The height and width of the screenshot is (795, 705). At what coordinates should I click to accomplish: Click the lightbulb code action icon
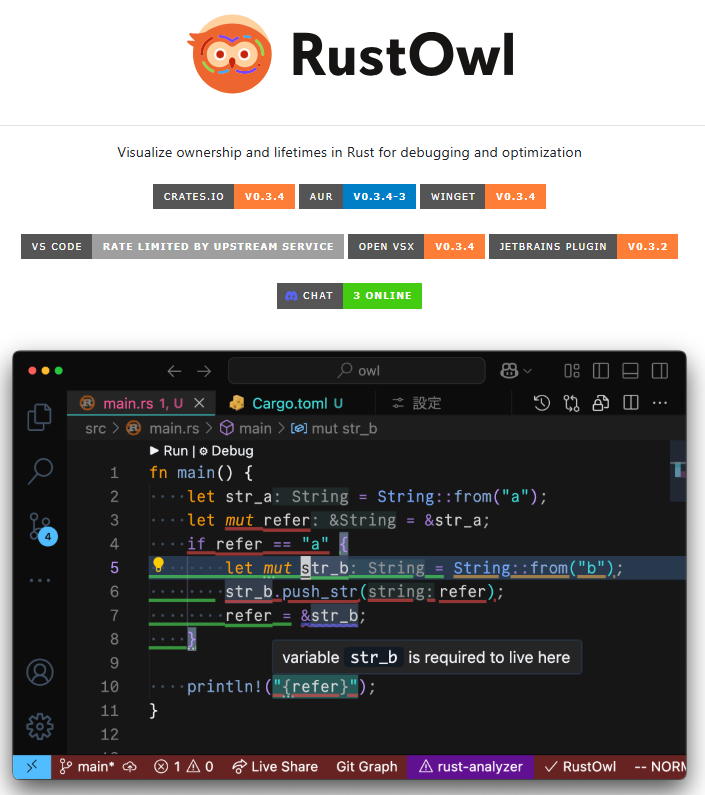coord(158,566)
